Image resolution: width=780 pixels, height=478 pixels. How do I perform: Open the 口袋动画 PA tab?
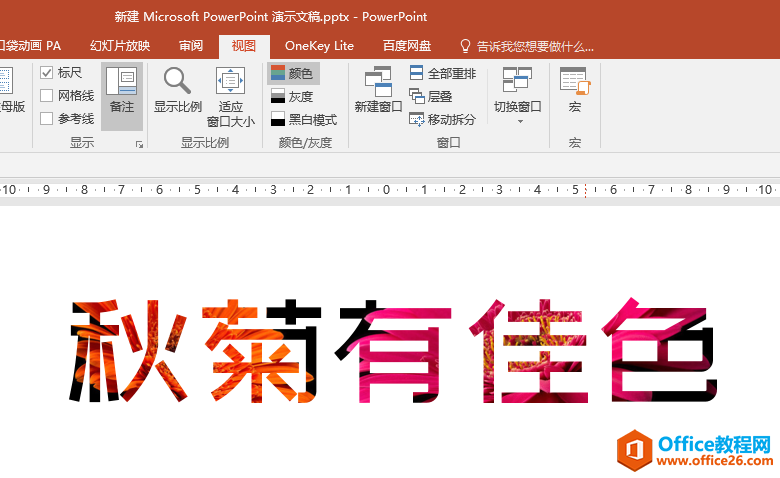pyautogui.click(x=30, y=46)
